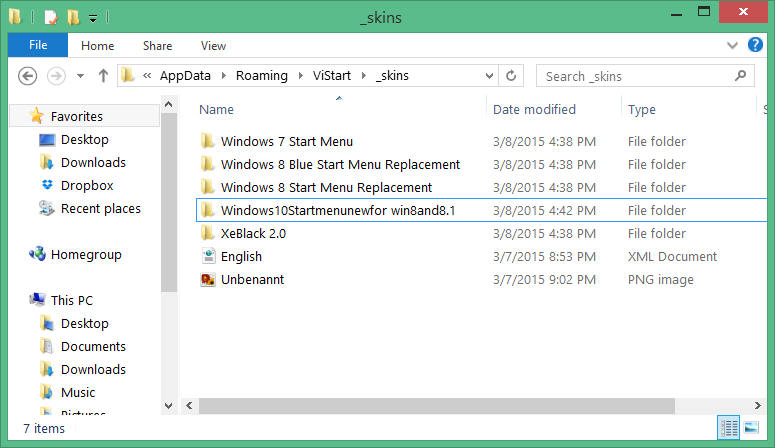This screenshot has height=448, width=775.
Task: Click Properties icon in quick access toolbar
Action: [x=51, y=17]
